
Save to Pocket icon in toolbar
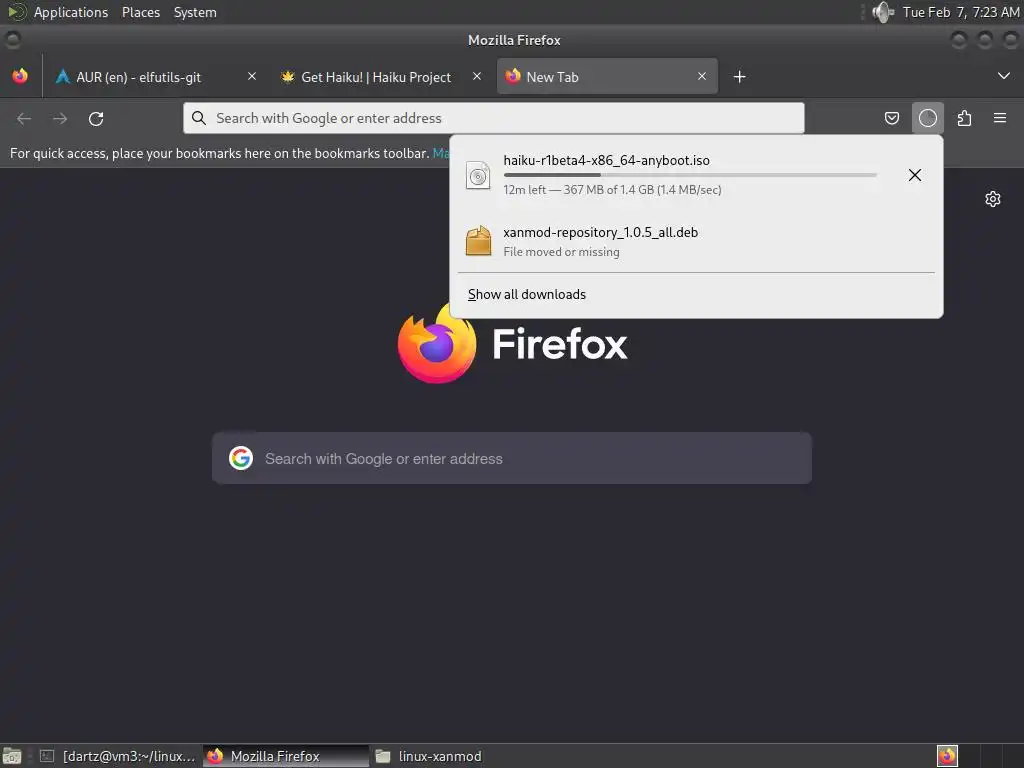[891, 118]
